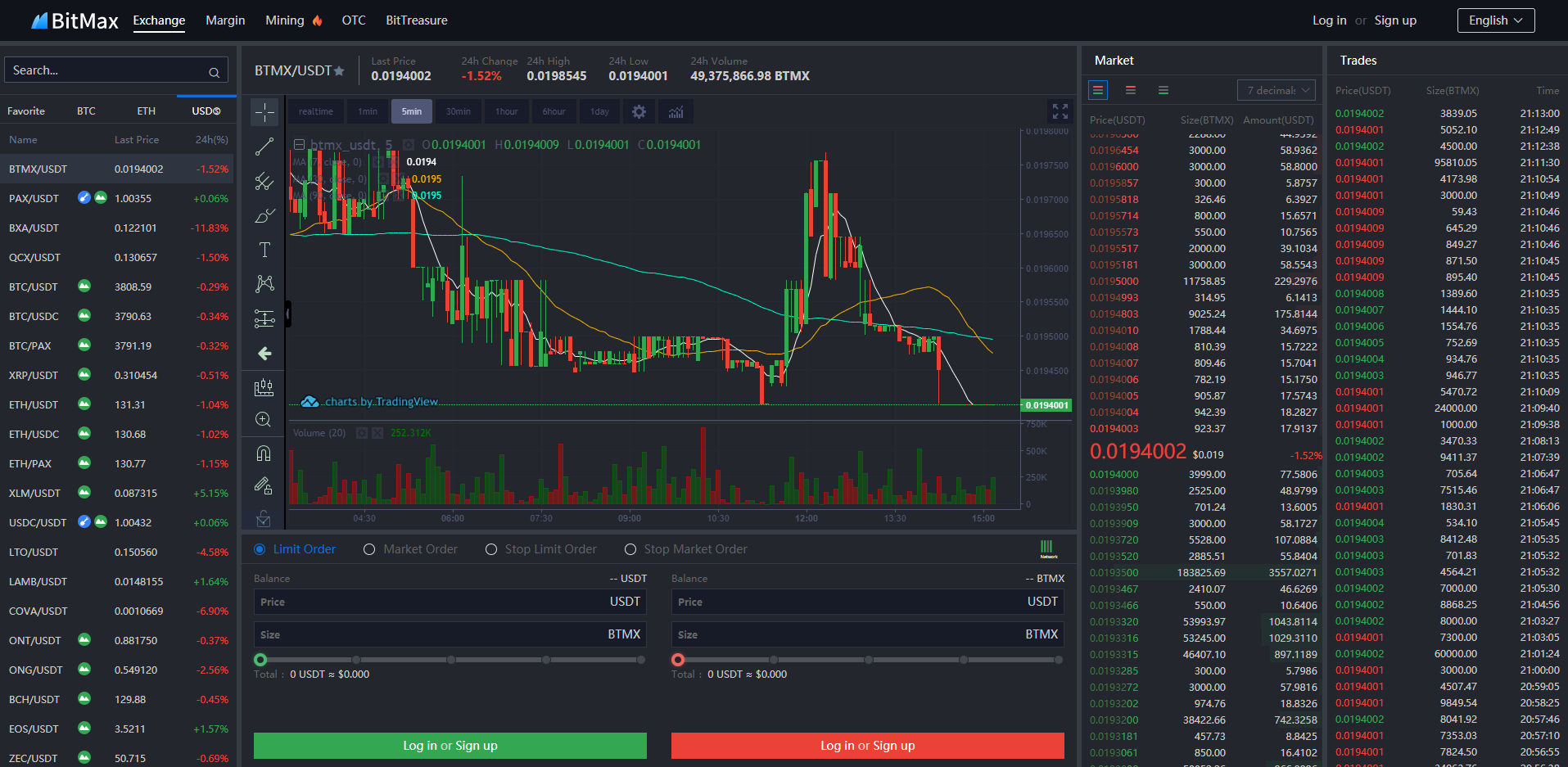Click the left arrow back icon in chart toolbar
The image size is (1568, 767).
click(x=264, y=353)
